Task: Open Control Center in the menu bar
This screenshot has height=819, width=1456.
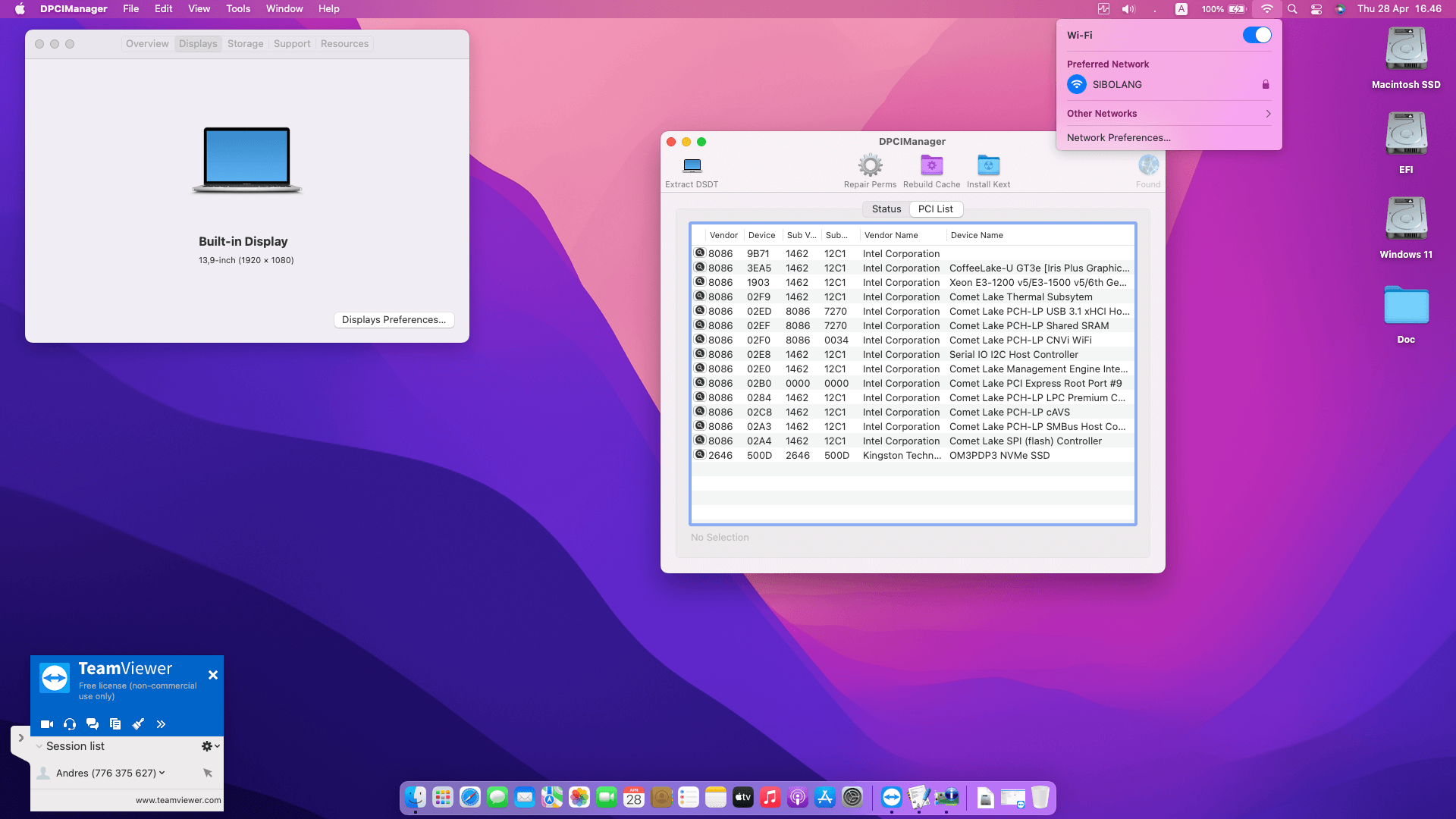Action: (1316, 9)
